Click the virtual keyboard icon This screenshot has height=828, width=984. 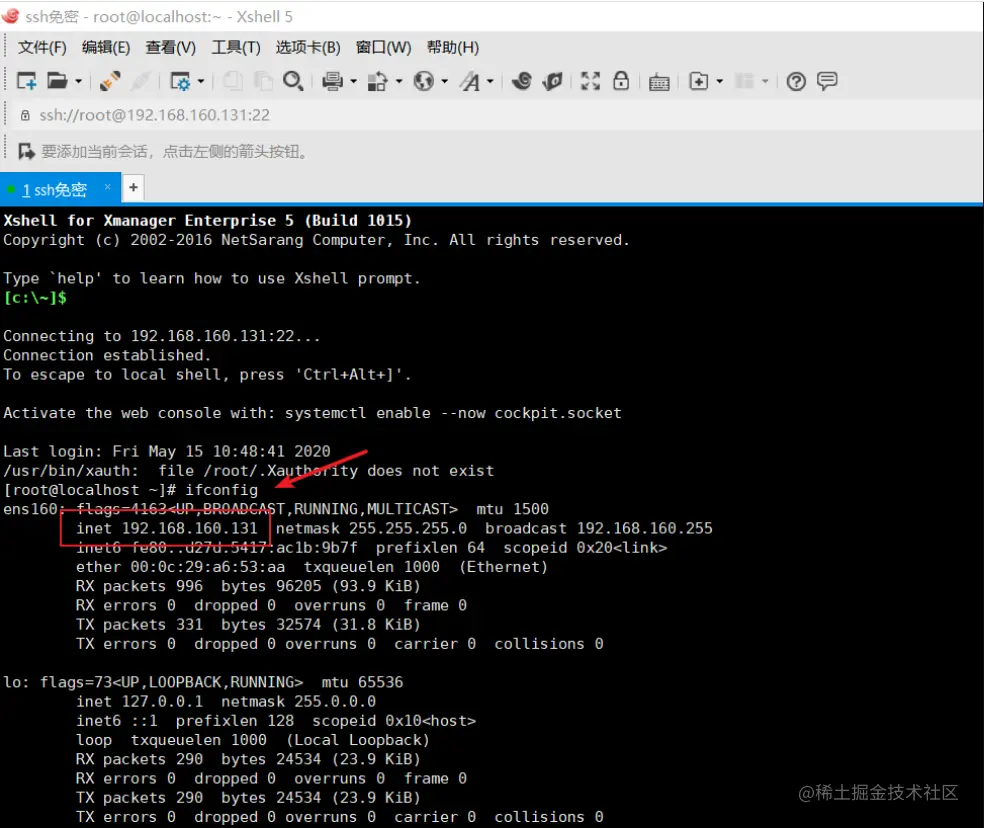659,82
